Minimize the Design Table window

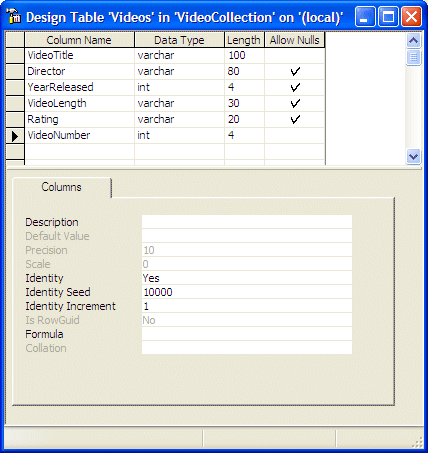pyautogui.click(x=365, y=17)
